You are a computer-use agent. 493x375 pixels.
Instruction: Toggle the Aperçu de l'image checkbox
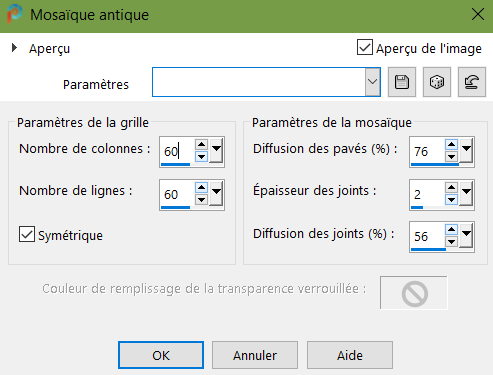click(365, 47)
